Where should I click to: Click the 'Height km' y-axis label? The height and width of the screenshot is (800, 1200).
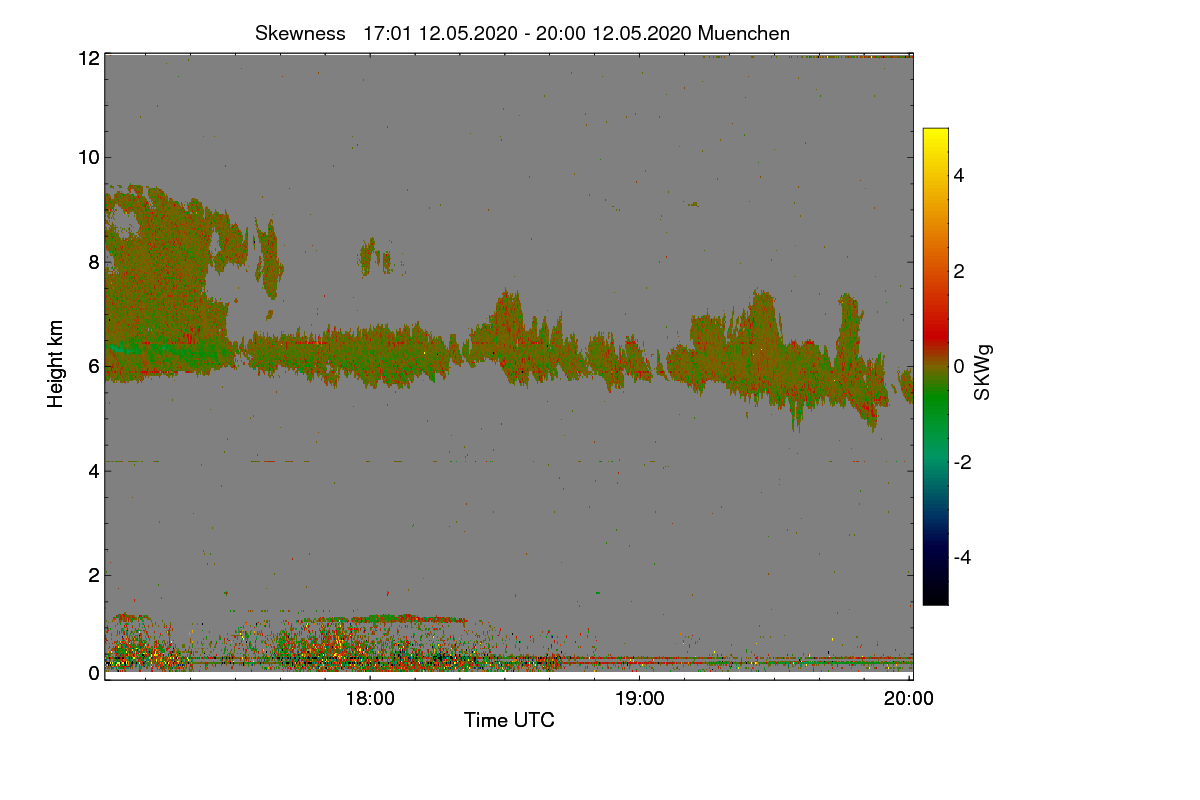pos(56,363)
